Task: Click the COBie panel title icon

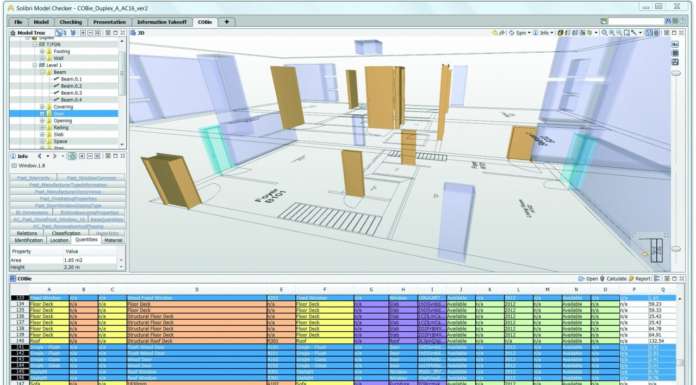Action: (13, 278)
